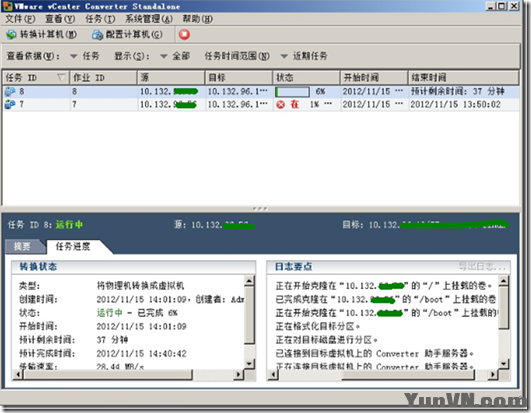This screenshot has height=413, width=531.
Task: Click the red failed status icon in row 7
Action: 280,105
